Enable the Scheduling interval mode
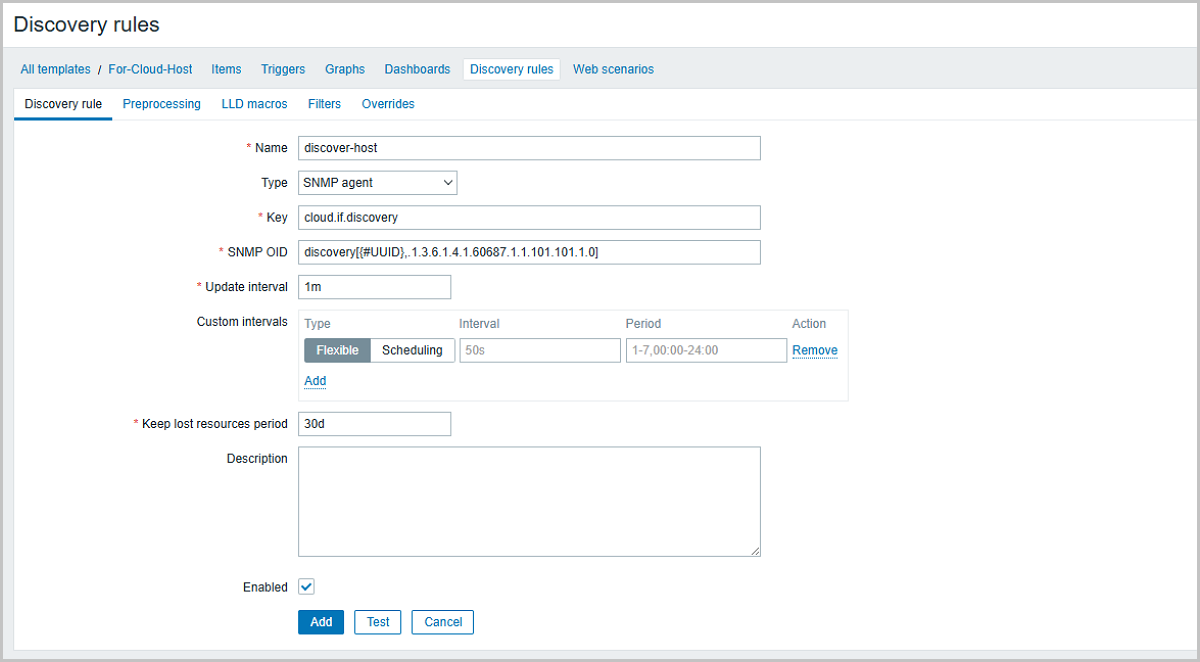The image size is (1200, 662). pyautogui.click(x=413, y=350)
